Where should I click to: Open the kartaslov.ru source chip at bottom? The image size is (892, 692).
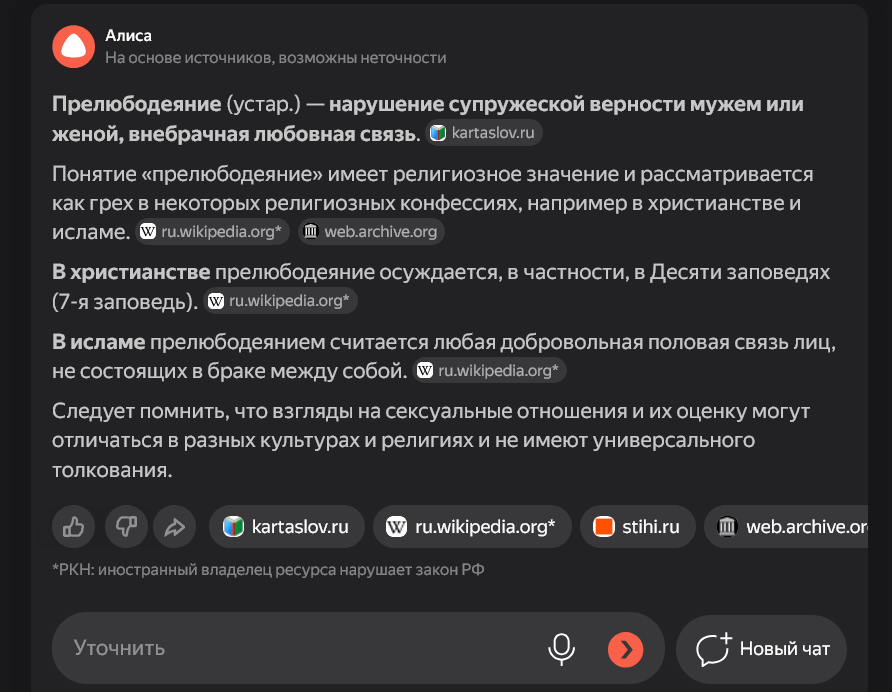tap(285, 526)
